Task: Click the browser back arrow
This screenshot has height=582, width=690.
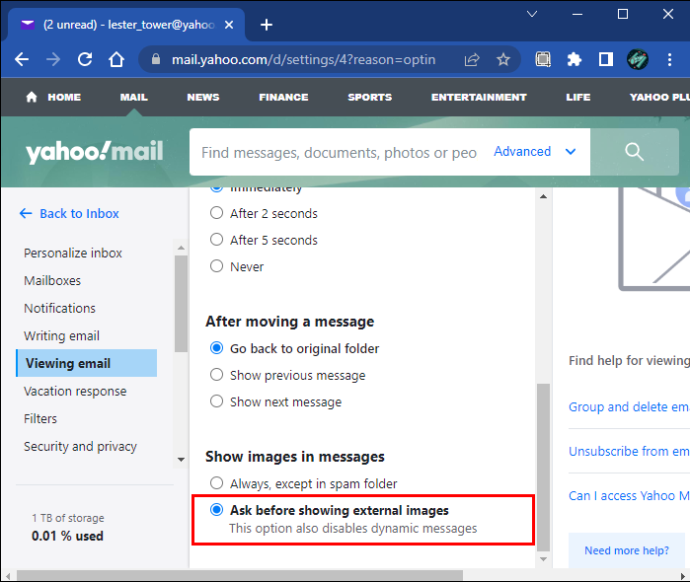Action: click(22, 59)
